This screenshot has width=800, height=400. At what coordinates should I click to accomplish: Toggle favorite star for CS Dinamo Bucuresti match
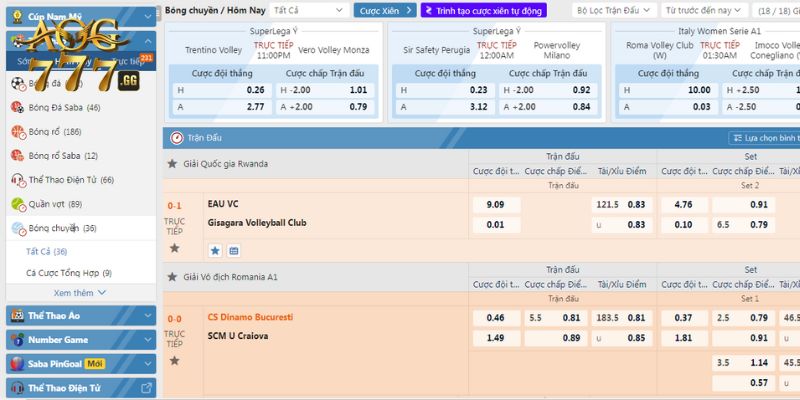click(174, 360)
